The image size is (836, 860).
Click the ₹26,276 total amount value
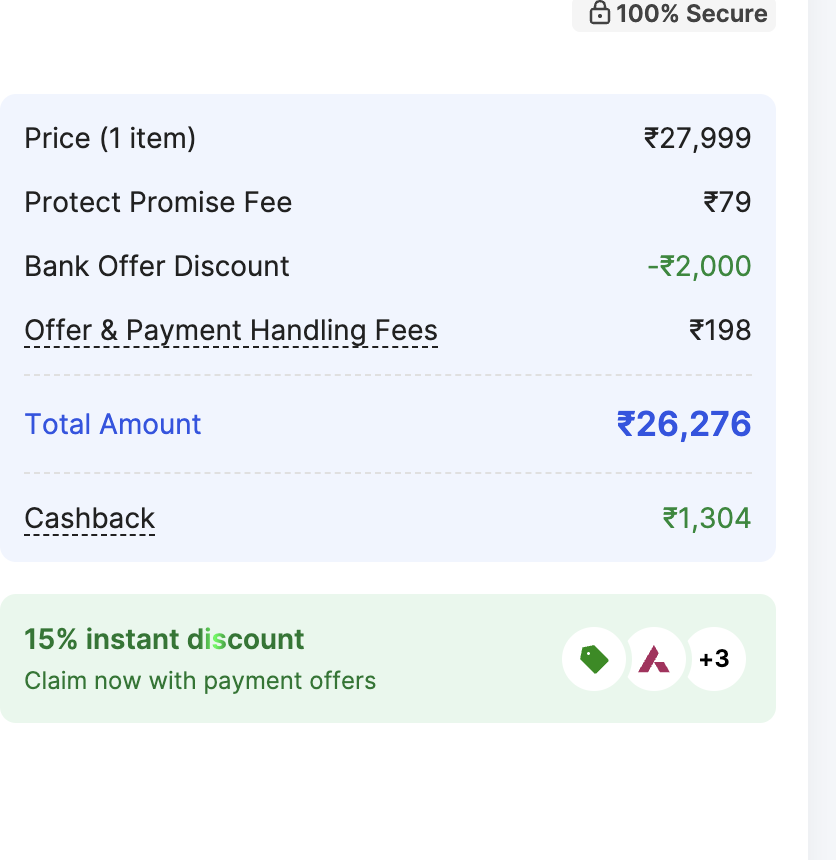click(684, 424)
